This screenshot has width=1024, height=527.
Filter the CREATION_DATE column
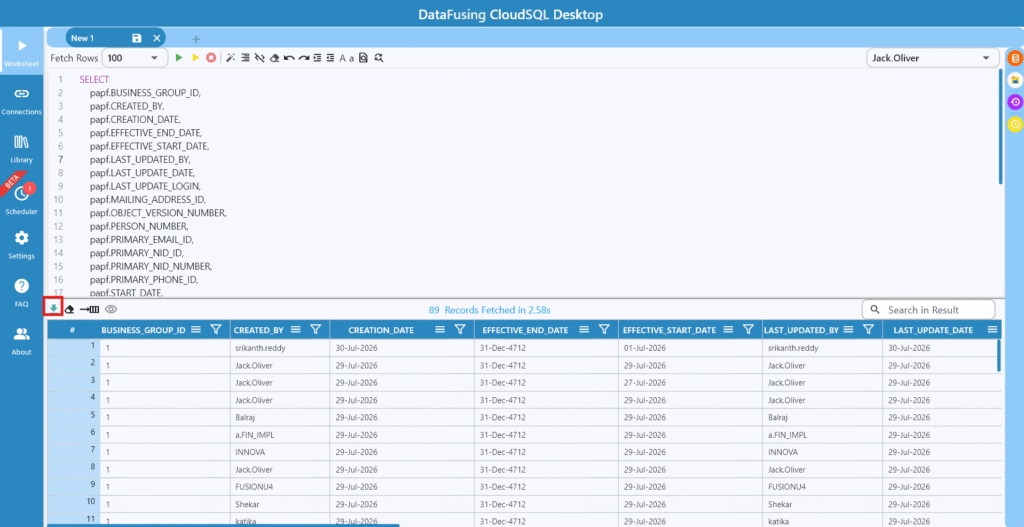[460, 330]
